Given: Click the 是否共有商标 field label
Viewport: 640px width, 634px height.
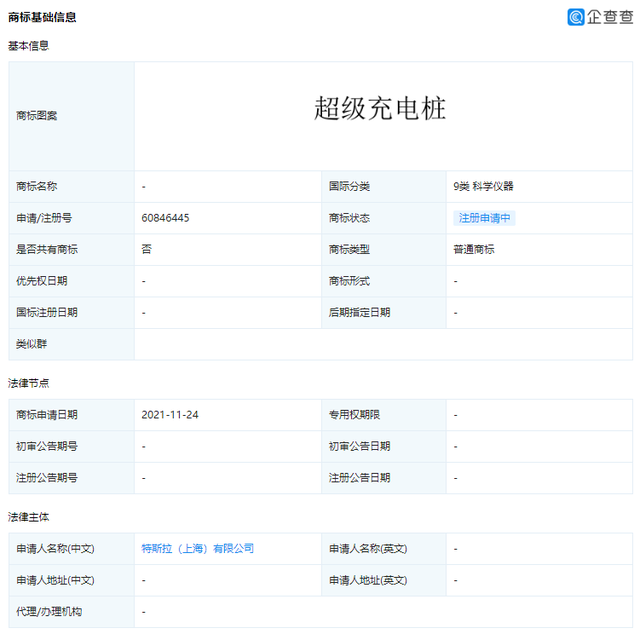Looking at the screenshot, I should (47, 249).
